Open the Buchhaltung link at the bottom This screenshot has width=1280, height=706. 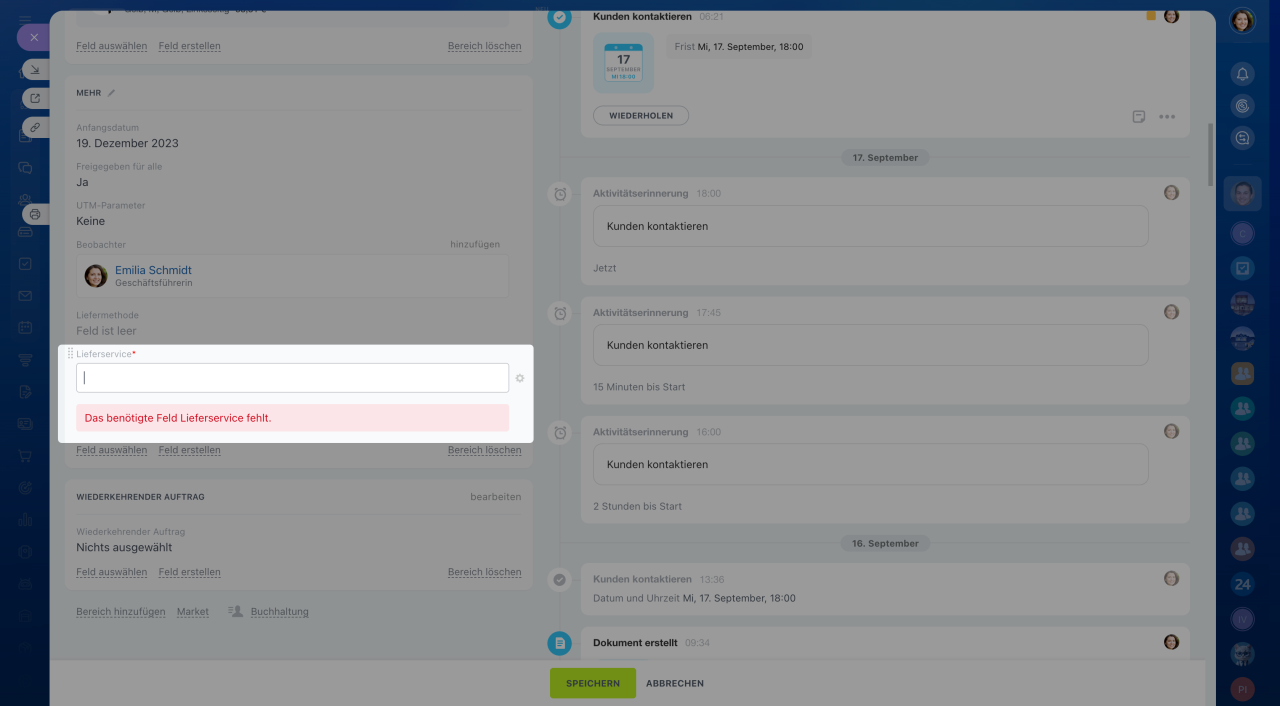click(279, 611)
